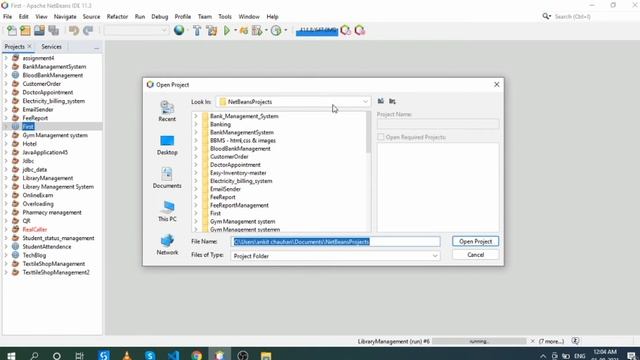Open the Navigate menu
Image resolution: width=640 pixels, height=360 pixels.
[x=65, y=17]
